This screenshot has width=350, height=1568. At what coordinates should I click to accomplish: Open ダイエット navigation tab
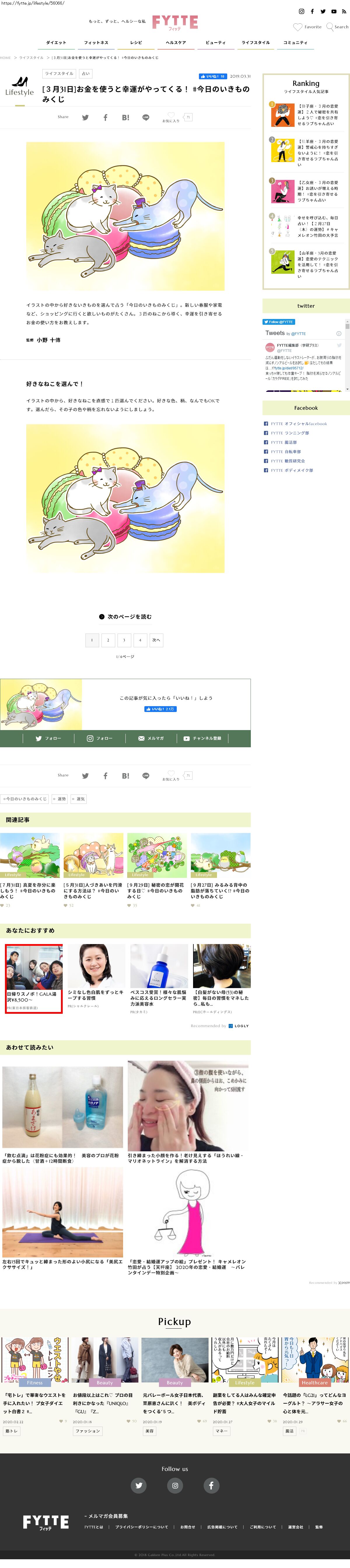pyautogui.click(x=56, y=43)
